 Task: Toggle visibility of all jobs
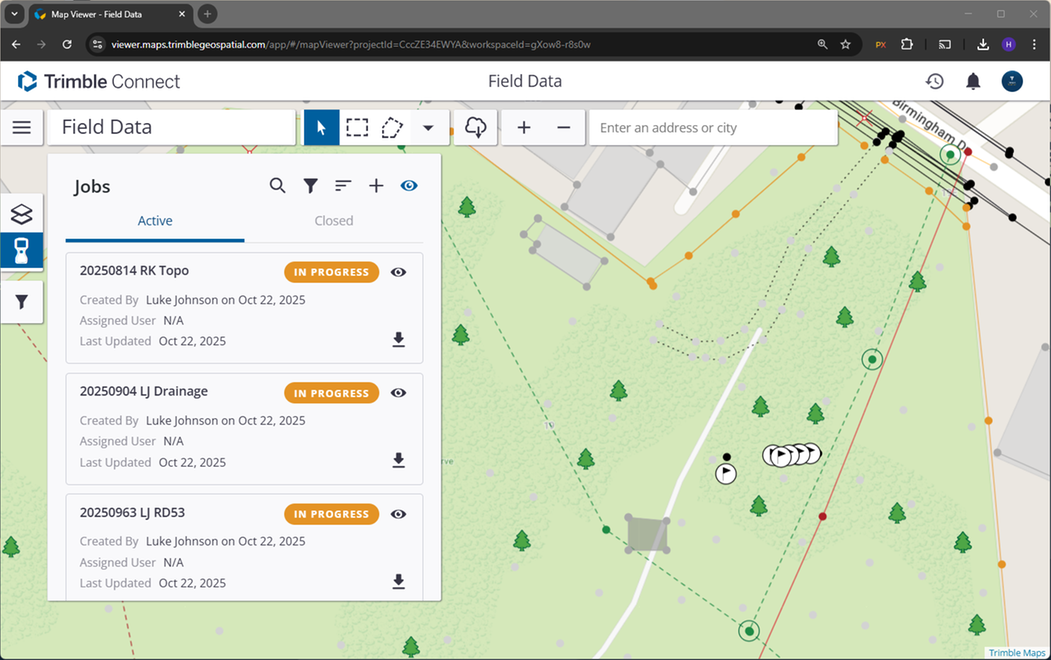coord(409,186)
